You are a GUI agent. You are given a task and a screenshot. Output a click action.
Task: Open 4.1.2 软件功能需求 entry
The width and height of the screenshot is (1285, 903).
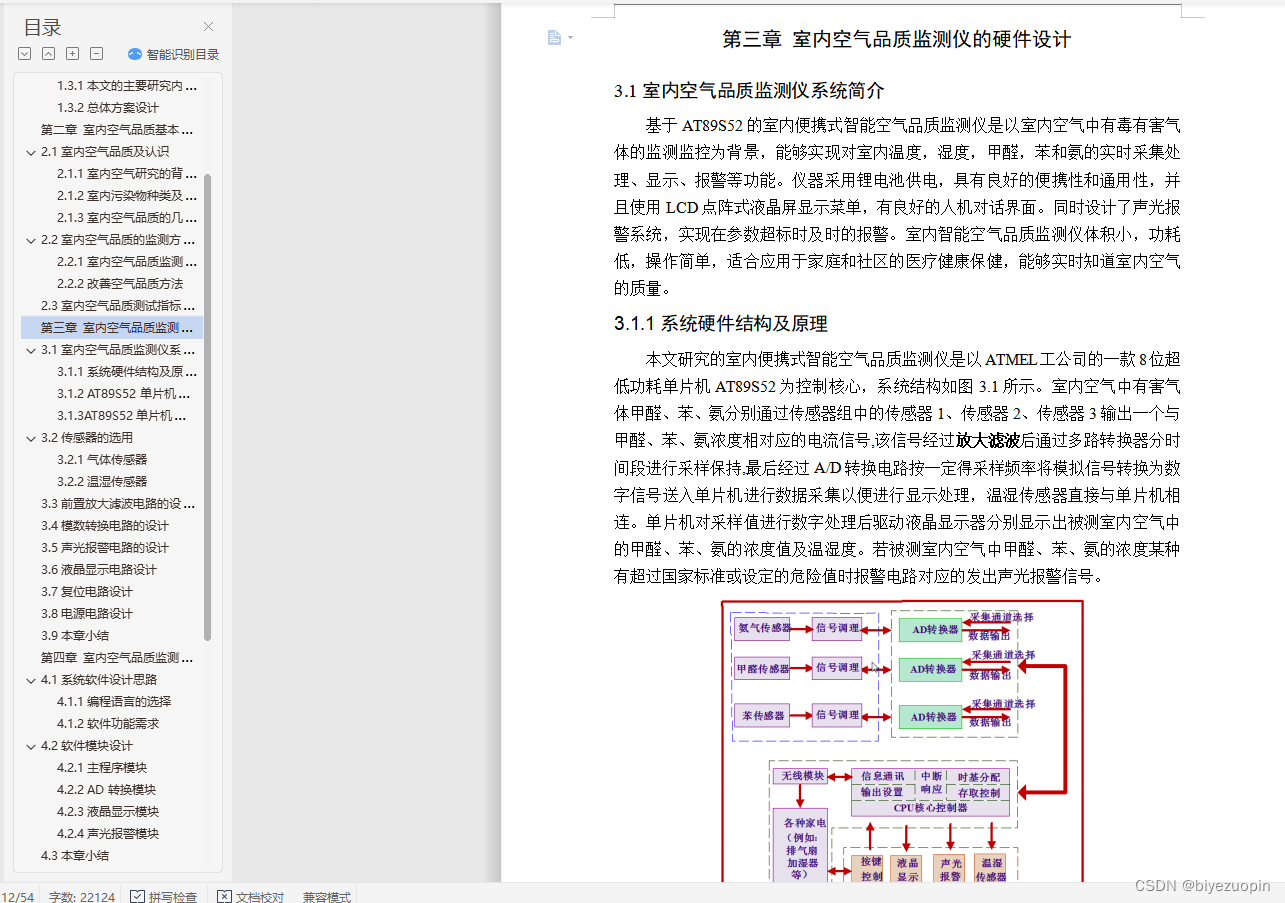click(108, 724)
